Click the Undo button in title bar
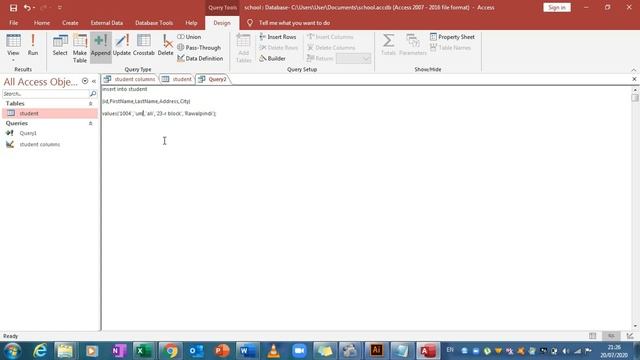This screenshot has height=360, width=640. coord(27,7)
